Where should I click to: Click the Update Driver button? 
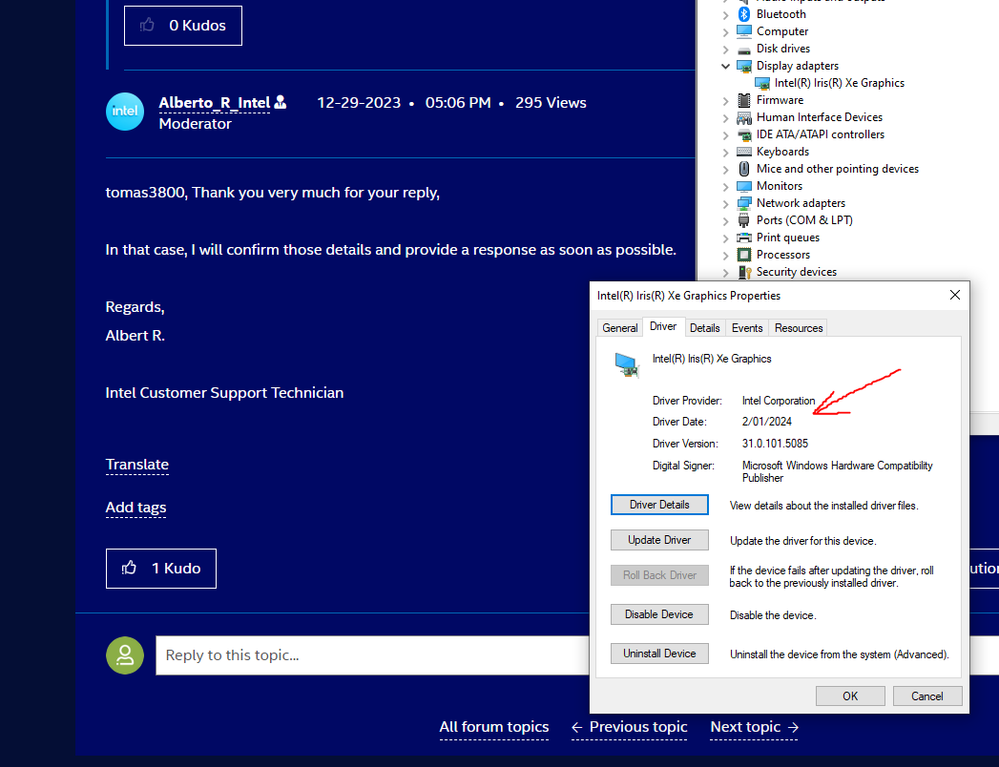[x=659, y=540]
